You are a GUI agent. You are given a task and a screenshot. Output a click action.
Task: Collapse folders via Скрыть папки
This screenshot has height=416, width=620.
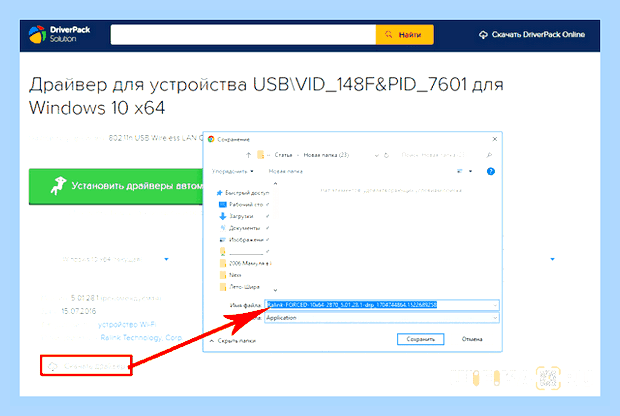232,340
